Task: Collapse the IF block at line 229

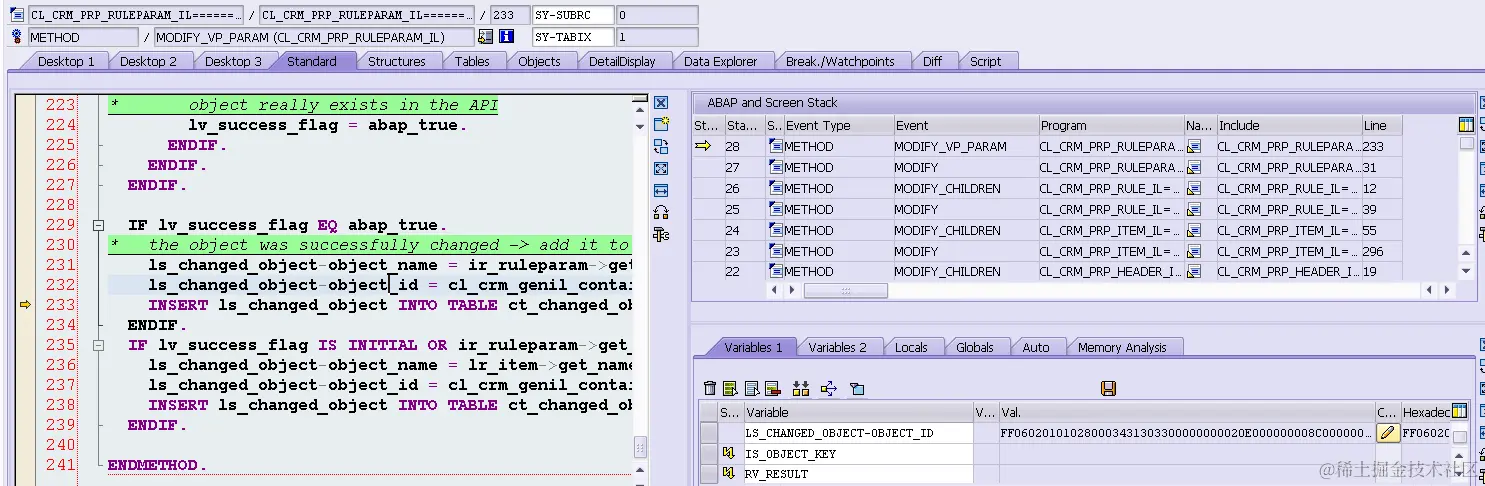Action: pos(98,225)
